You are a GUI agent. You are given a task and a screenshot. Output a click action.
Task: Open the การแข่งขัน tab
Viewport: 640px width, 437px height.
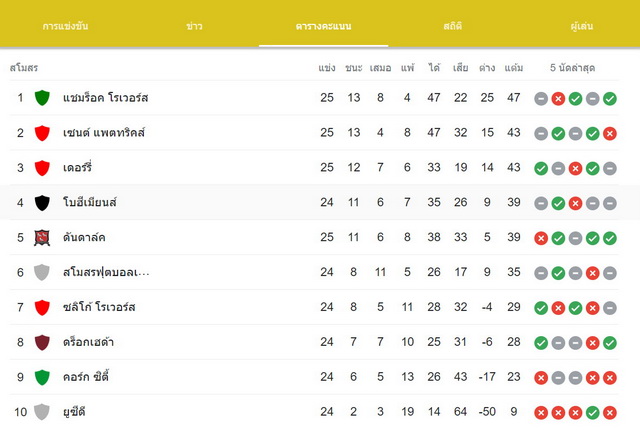[x=65, y=26]
